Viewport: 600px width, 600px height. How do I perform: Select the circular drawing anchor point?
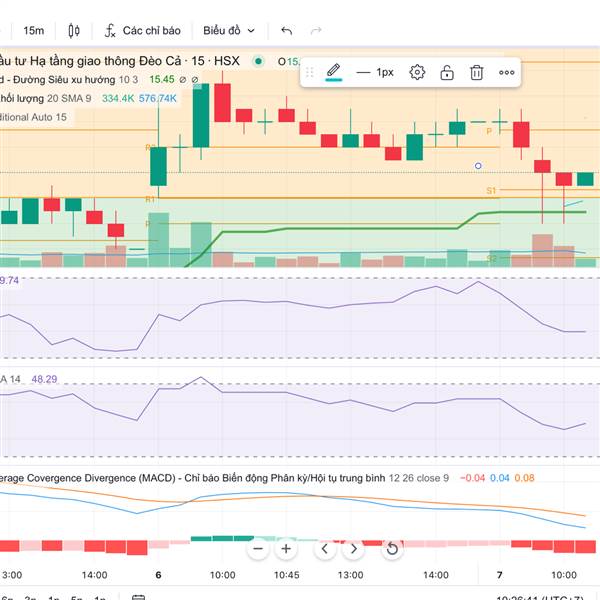(478, 166)
